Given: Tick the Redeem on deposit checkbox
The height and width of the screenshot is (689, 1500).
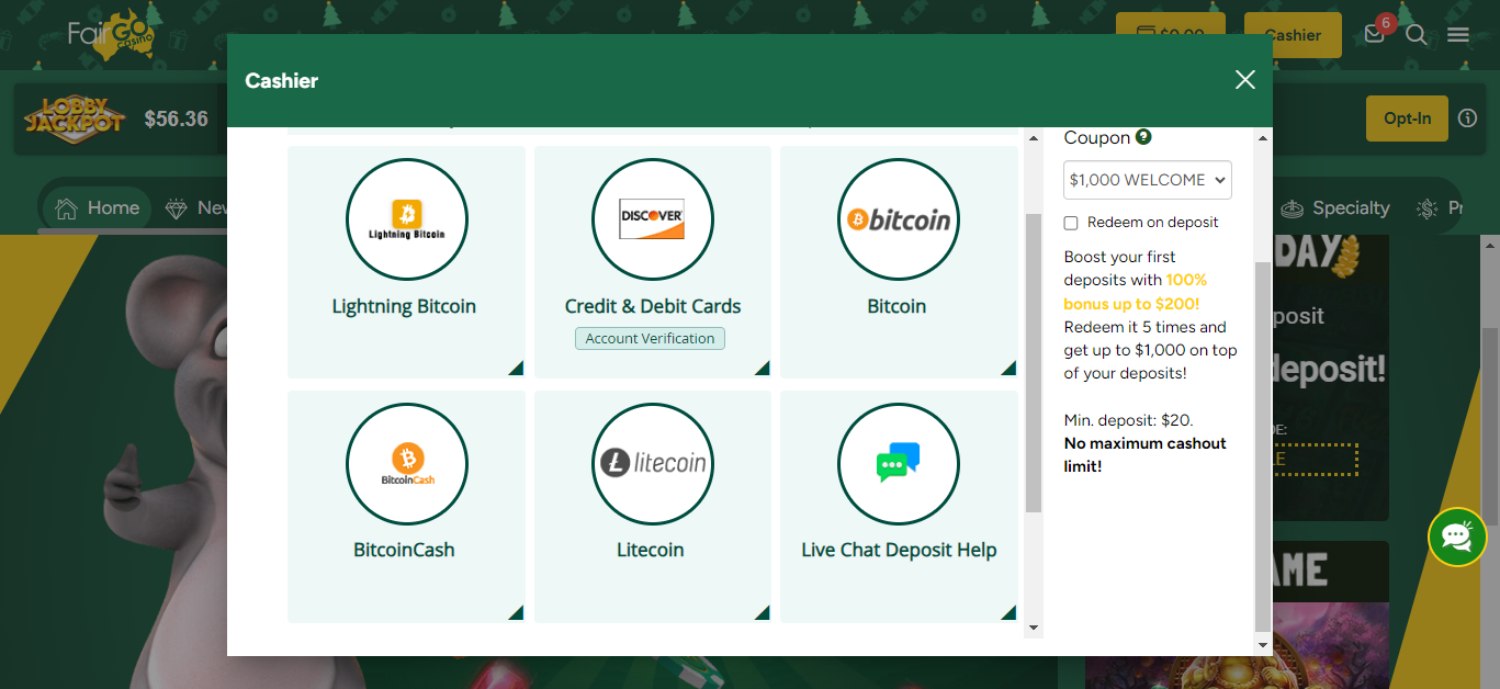Looking at the screenshot, I should [x=1071, y=223].
